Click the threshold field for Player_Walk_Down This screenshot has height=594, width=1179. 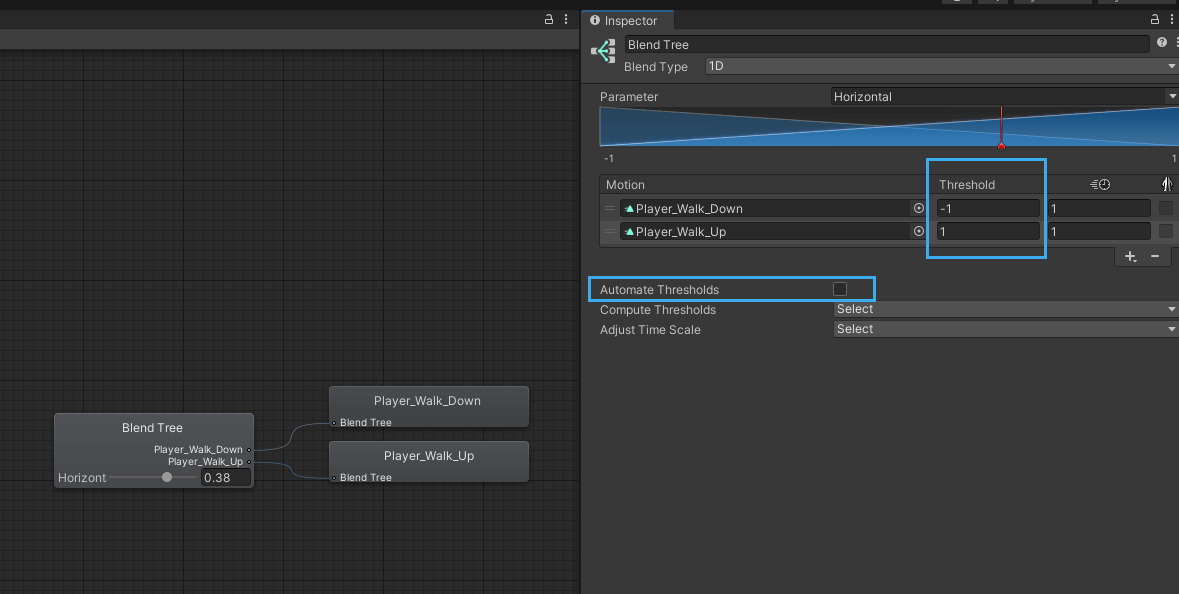pos(988,209)
